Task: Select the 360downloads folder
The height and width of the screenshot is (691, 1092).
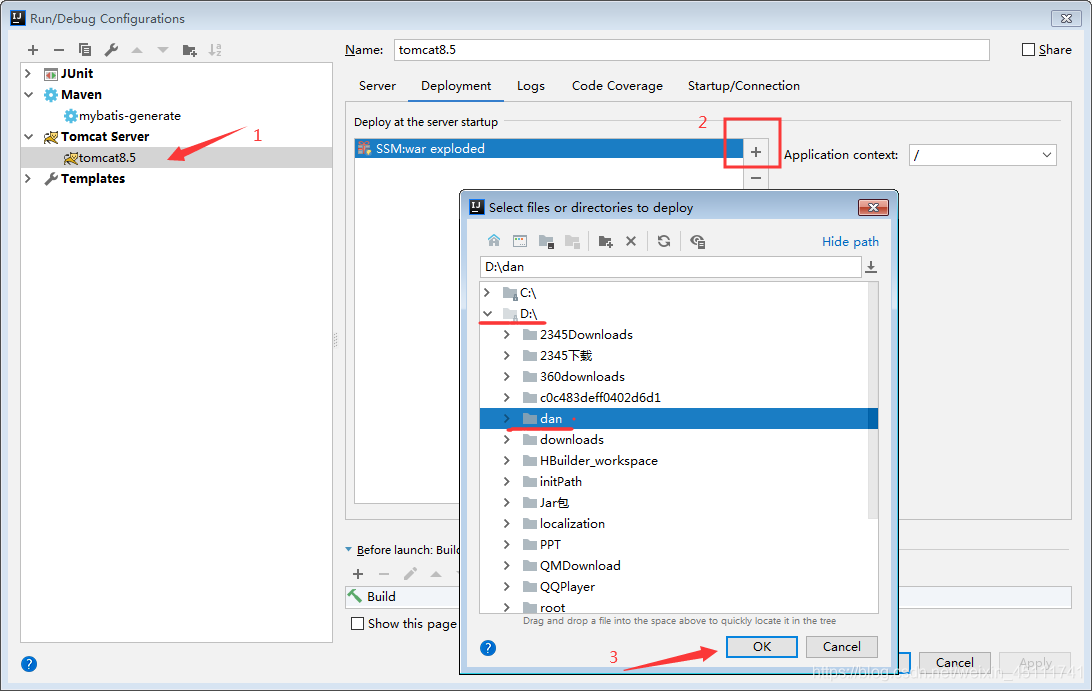Action: (x=582, y=376)
